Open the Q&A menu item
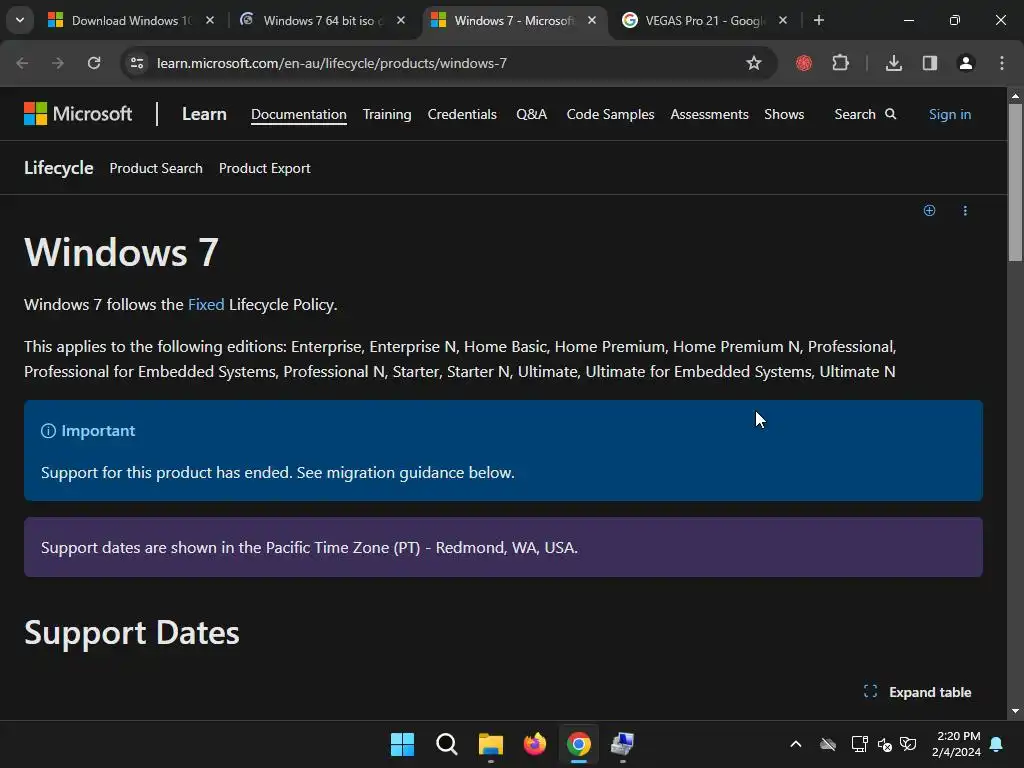This screenshot has width=1024, height=768. pyautogui.click(x=531, y=114)
